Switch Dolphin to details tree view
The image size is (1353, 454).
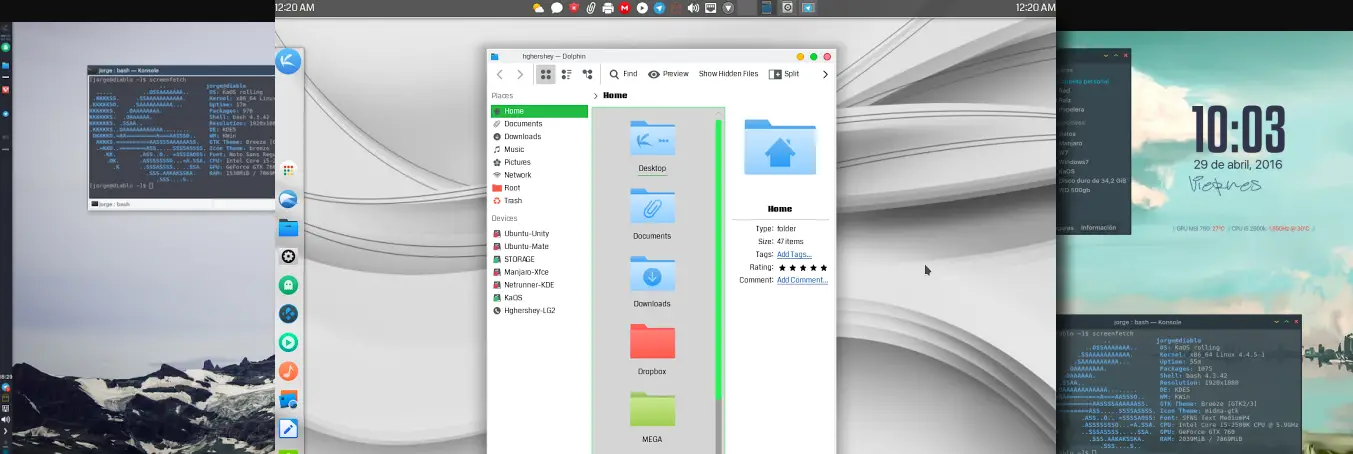pos(587,74)
